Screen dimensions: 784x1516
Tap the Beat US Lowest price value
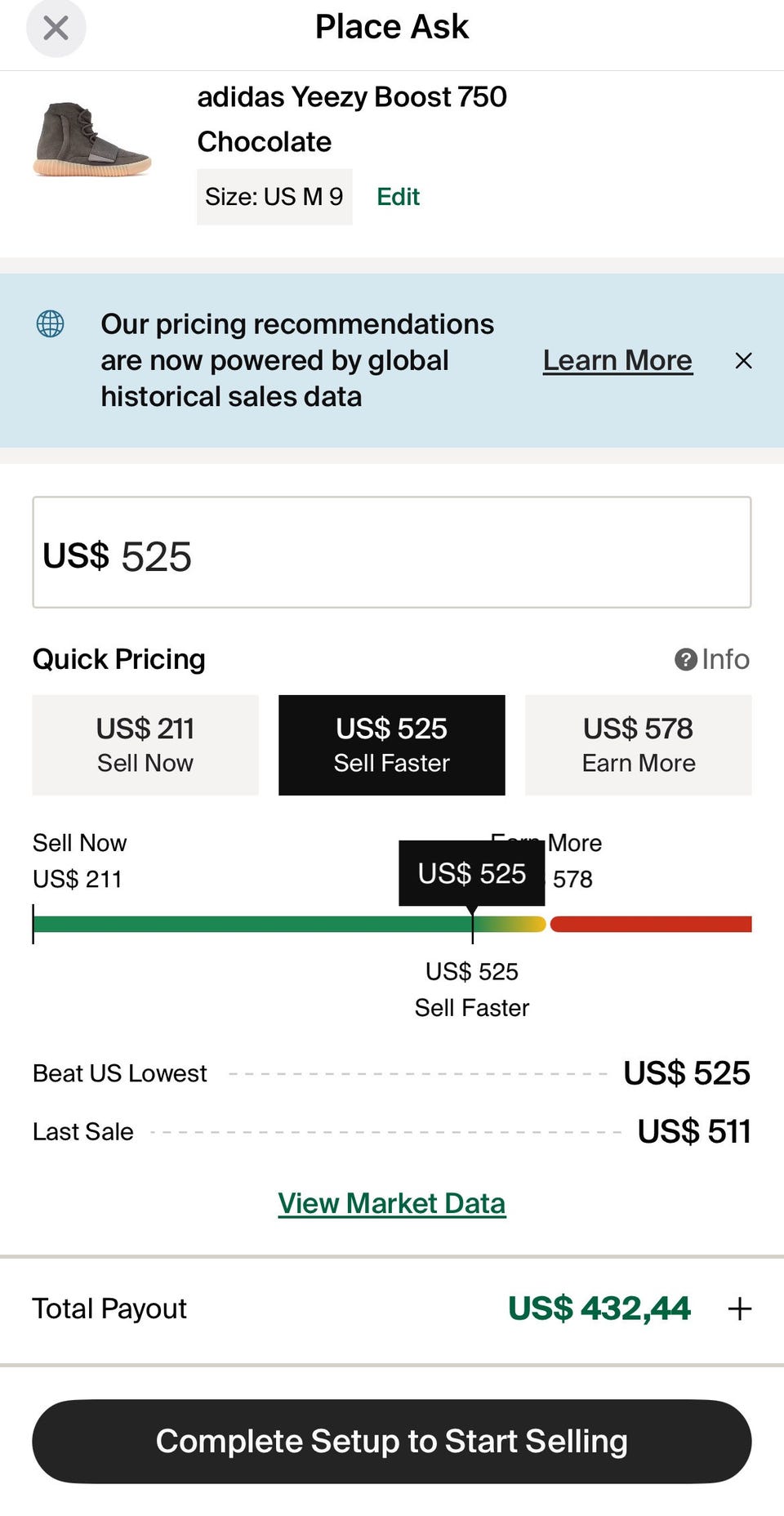click(x=686, y=1073)
